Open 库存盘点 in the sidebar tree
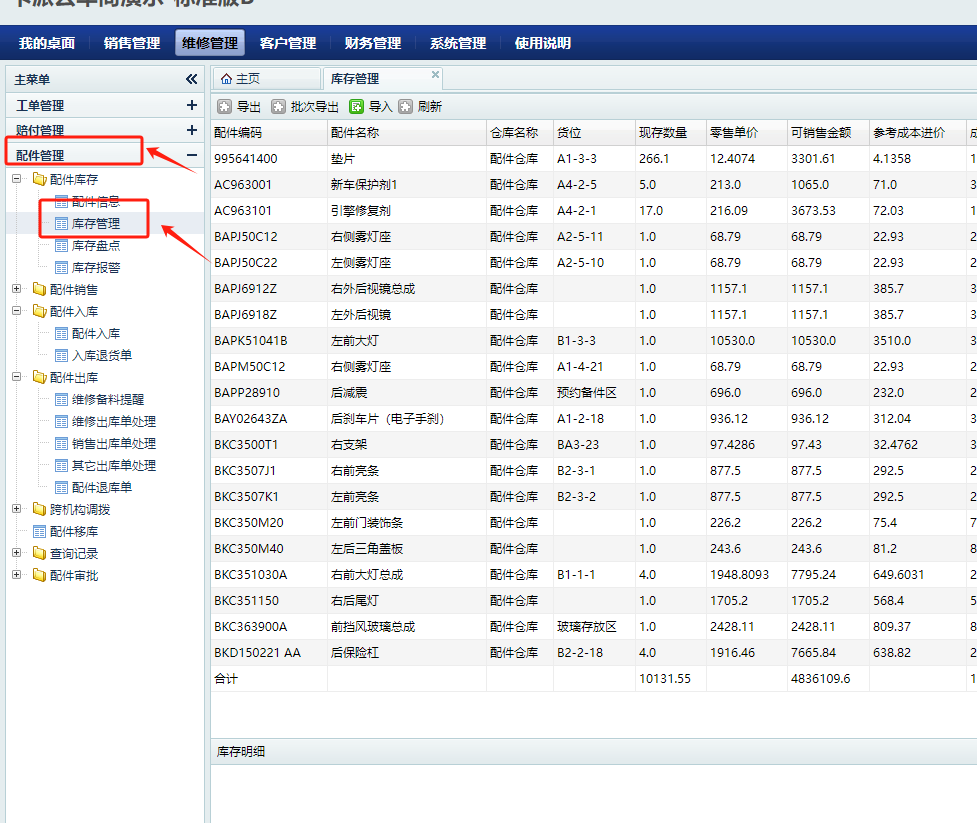Viewport: 977px width, 823px height. pos(95,246)
